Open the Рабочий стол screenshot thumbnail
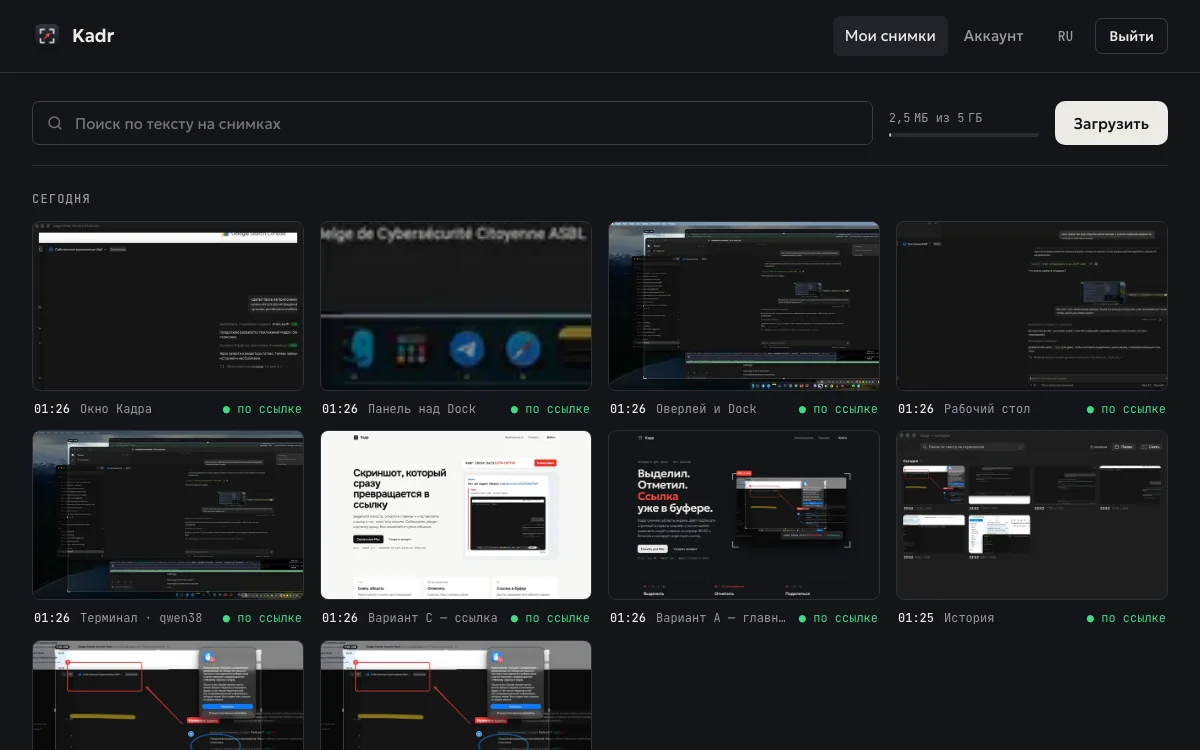 [x=1032, y=306]
